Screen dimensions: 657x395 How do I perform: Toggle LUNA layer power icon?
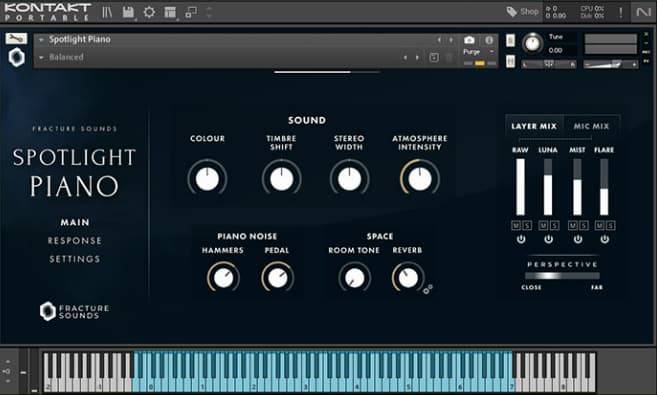548,239
